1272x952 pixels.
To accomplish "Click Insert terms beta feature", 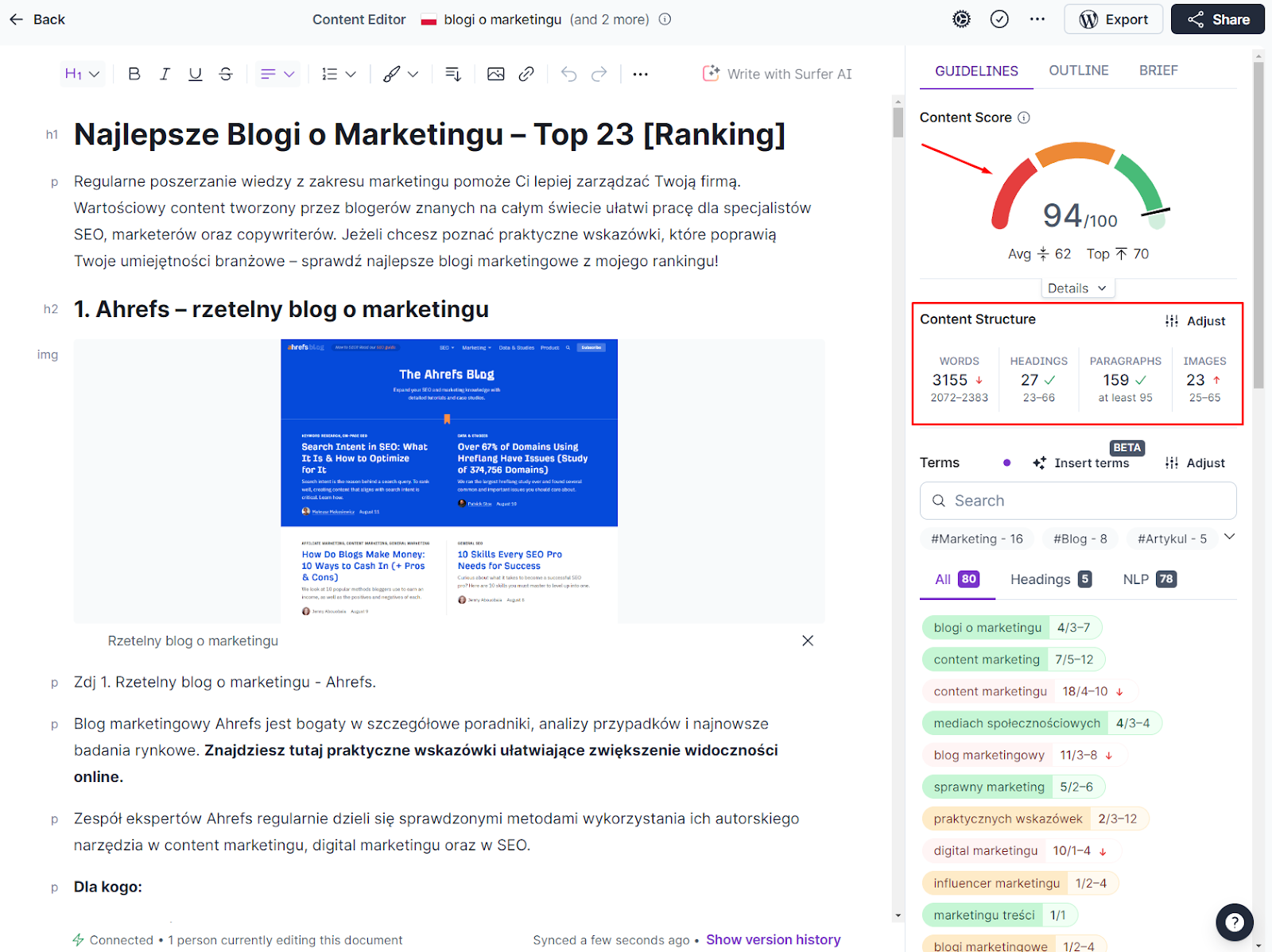I will click(1081, 462).
